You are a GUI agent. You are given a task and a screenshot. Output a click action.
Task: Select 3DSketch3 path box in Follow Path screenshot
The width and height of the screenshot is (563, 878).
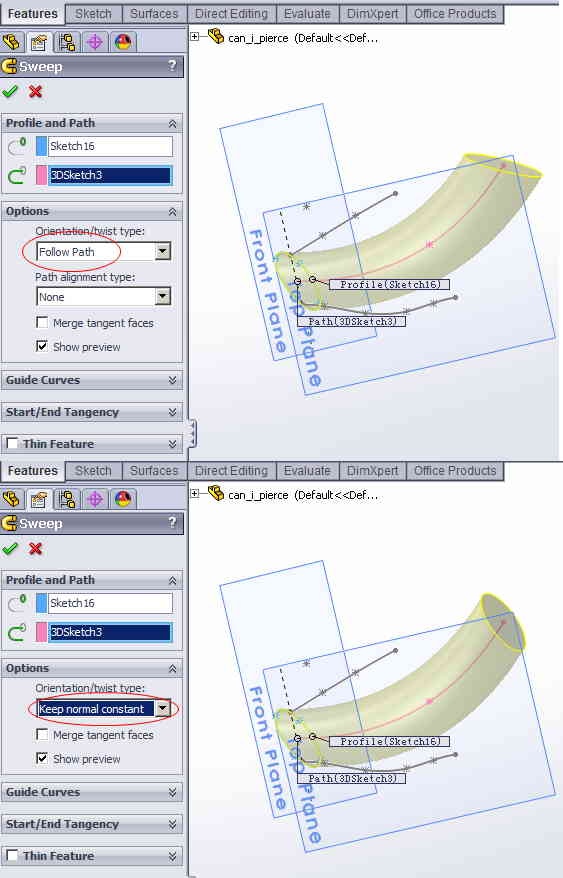110,175
